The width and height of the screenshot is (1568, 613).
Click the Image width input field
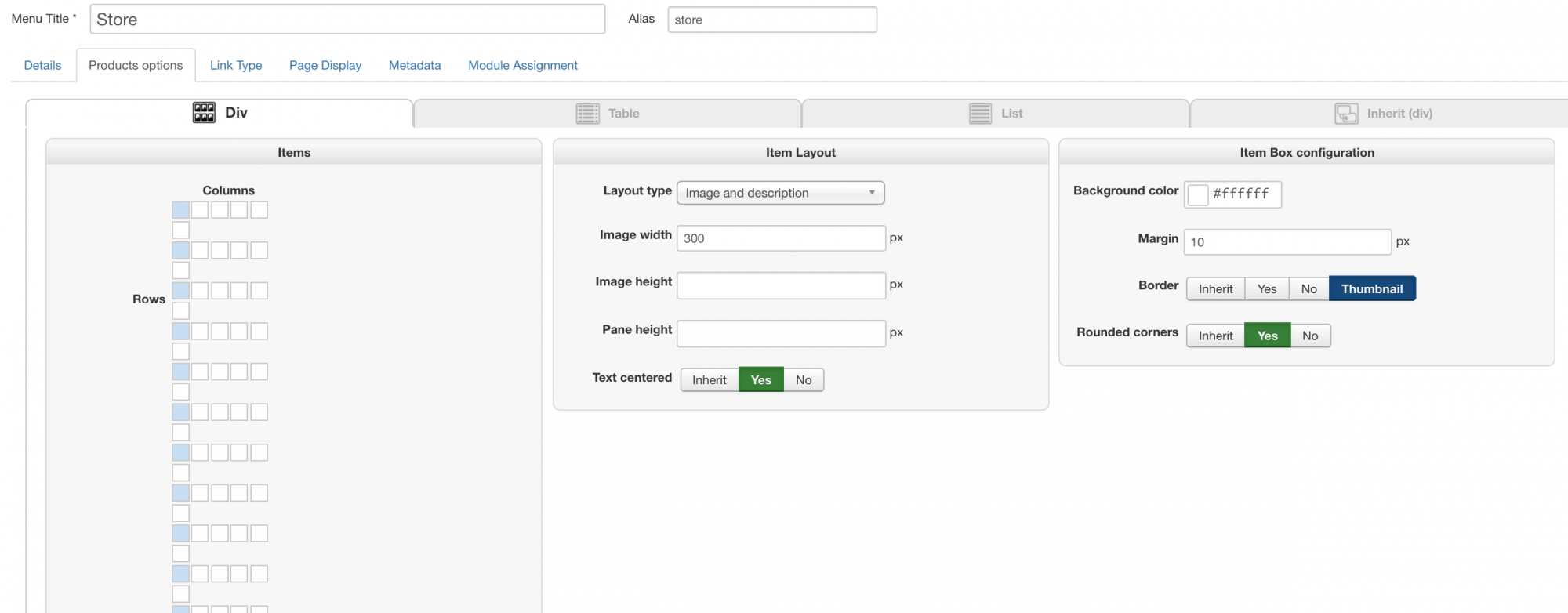[x=781, y=238]
